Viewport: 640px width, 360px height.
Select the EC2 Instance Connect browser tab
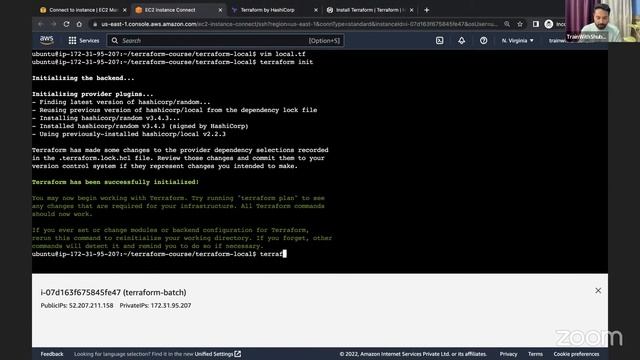pyautogui.click(x=179, y=10)
